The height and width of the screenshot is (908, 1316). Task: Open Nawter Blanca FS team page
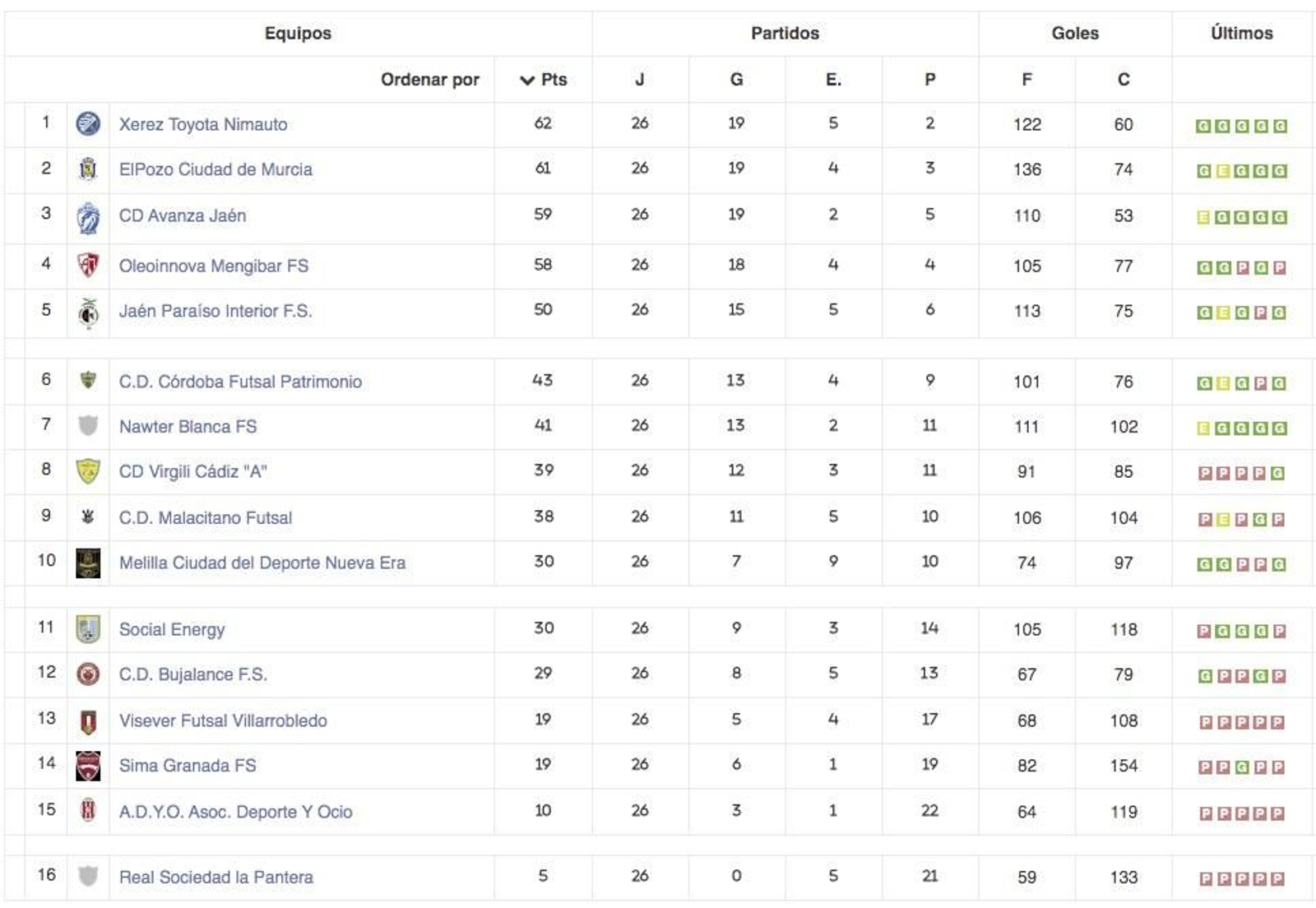tap(188, 427)
